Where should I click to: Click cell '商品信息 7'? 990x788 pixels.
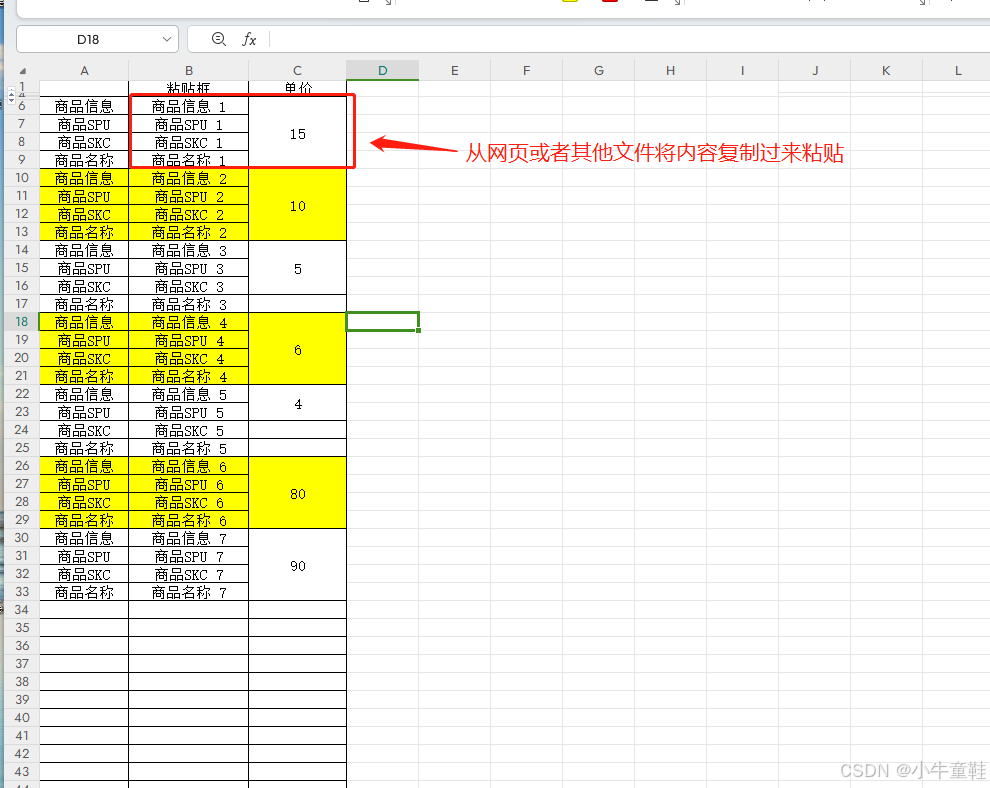(x=189, y=538)
